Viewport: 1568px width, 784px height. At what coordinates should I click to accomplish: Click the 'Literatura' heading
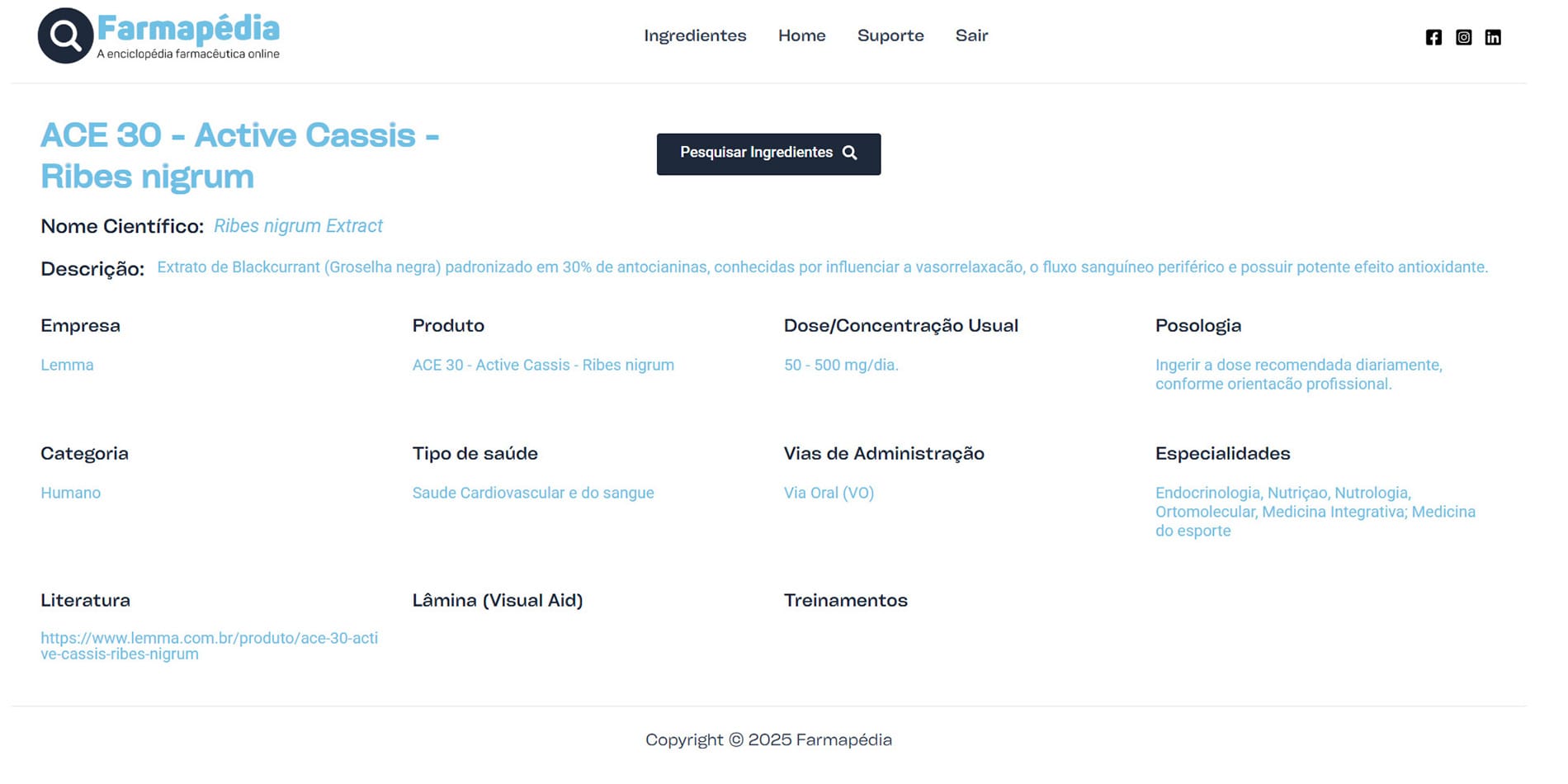[85, 600]
